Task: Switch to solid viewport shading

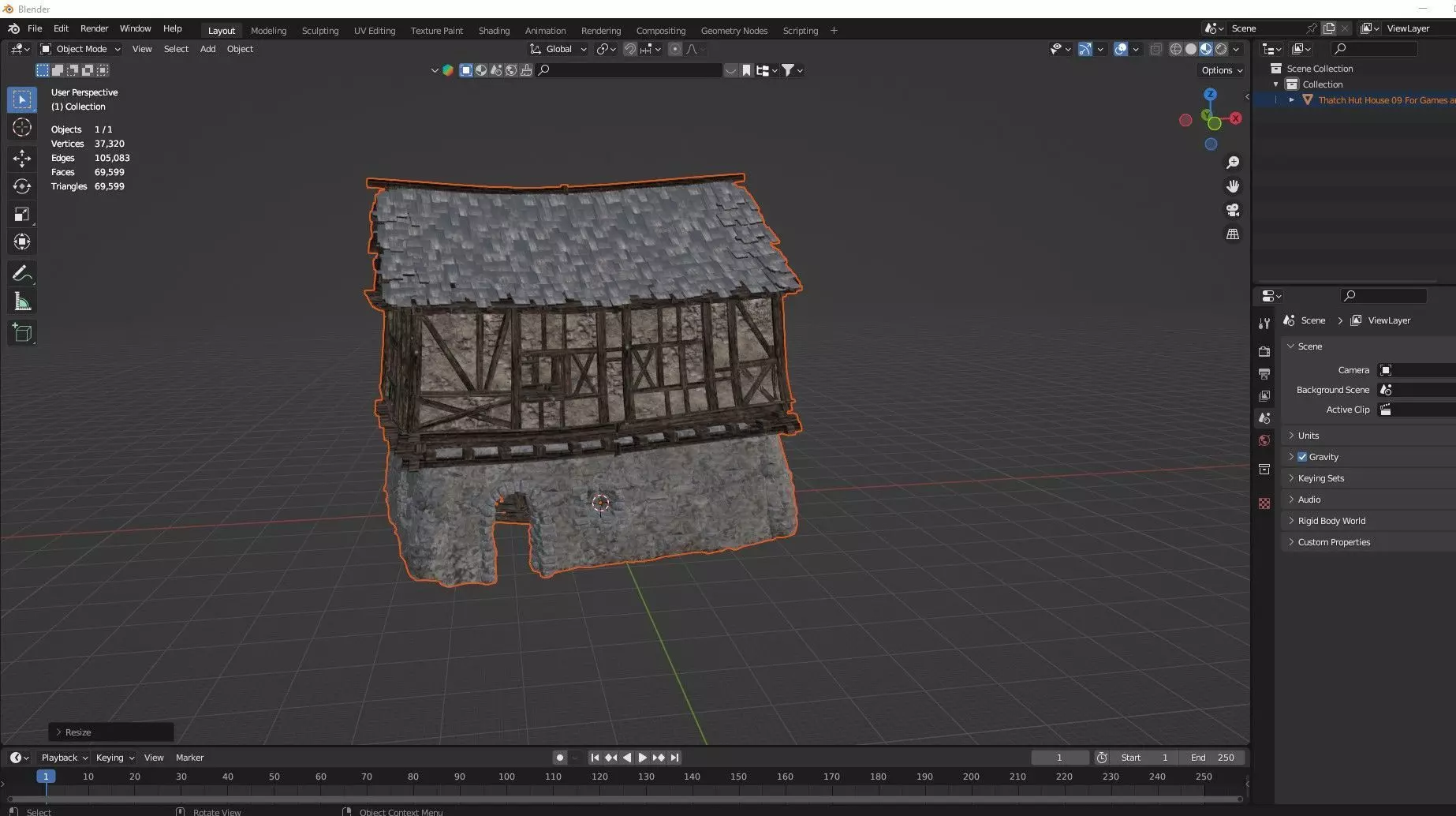Action: click(1191, 49)
